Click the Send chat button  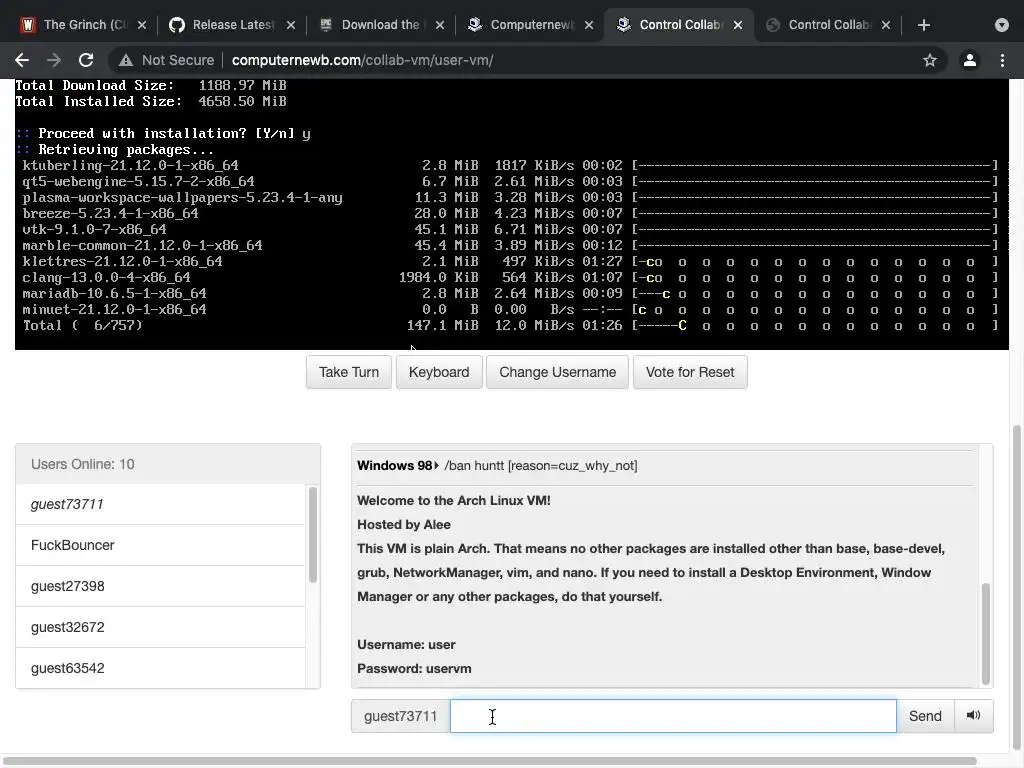(925, 716)
